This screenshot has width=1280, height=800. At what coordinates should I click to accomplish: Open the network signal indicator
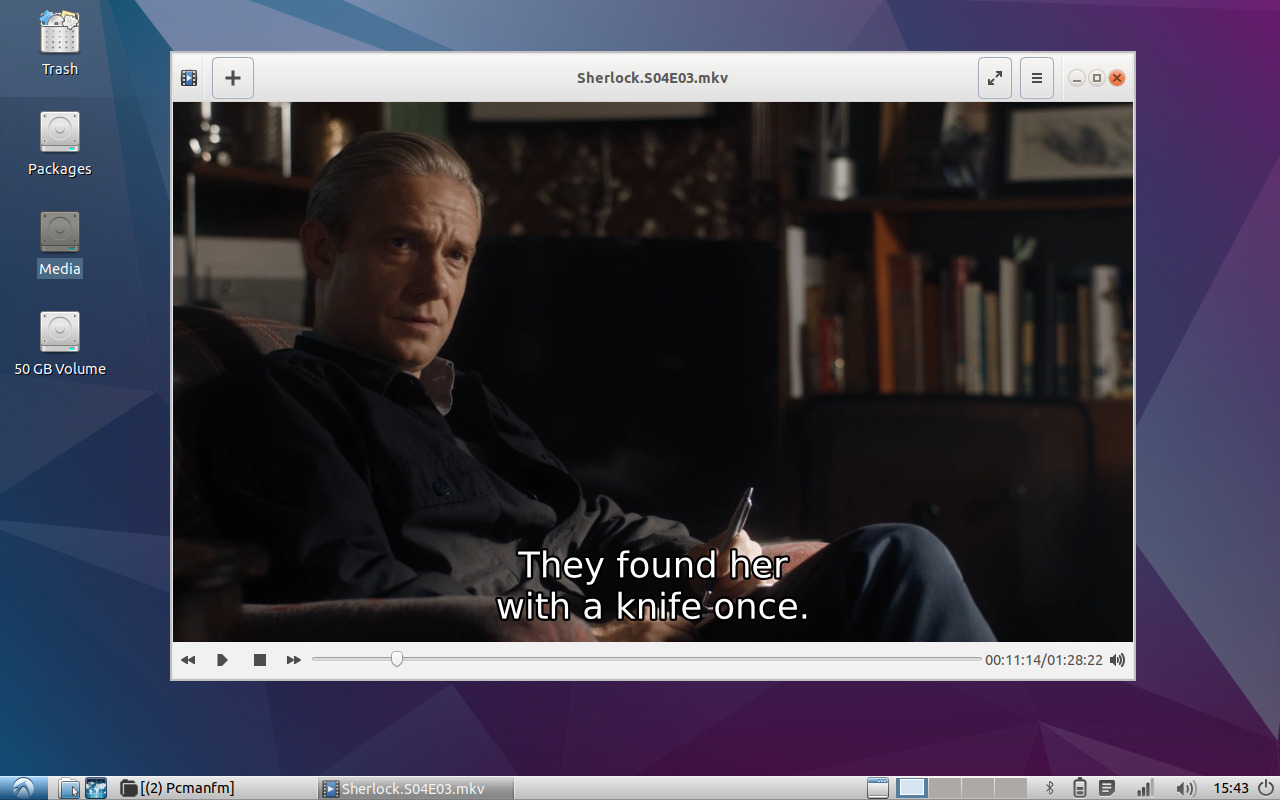click(1145, 788)
